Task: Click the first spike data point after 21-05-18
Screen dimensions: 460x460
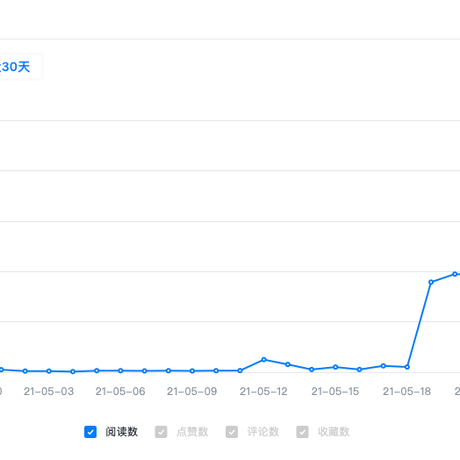Action: click(431, 282)
